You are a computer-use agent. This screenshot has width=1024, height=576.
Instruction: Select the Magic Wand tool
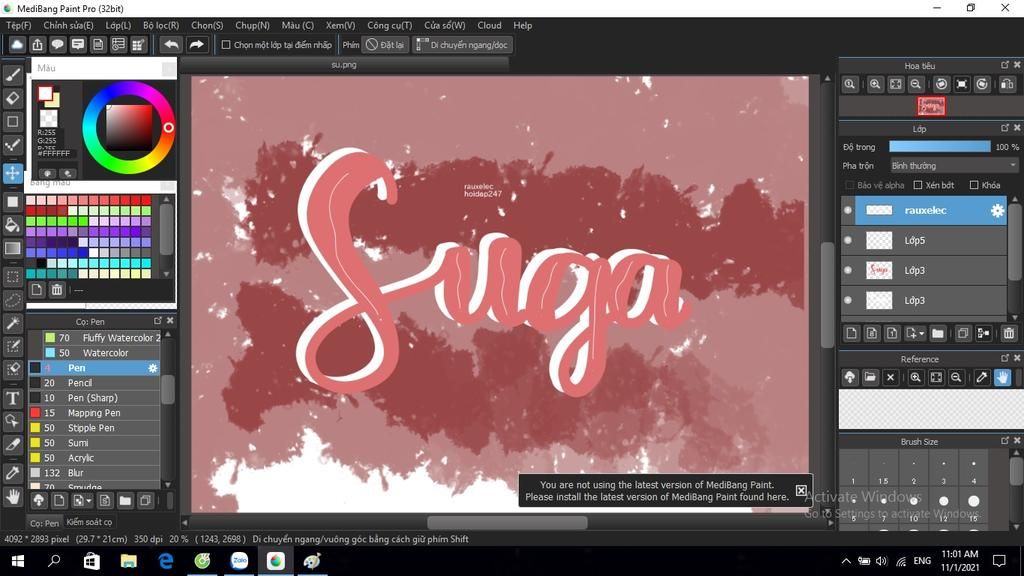[x=12, y=323]
